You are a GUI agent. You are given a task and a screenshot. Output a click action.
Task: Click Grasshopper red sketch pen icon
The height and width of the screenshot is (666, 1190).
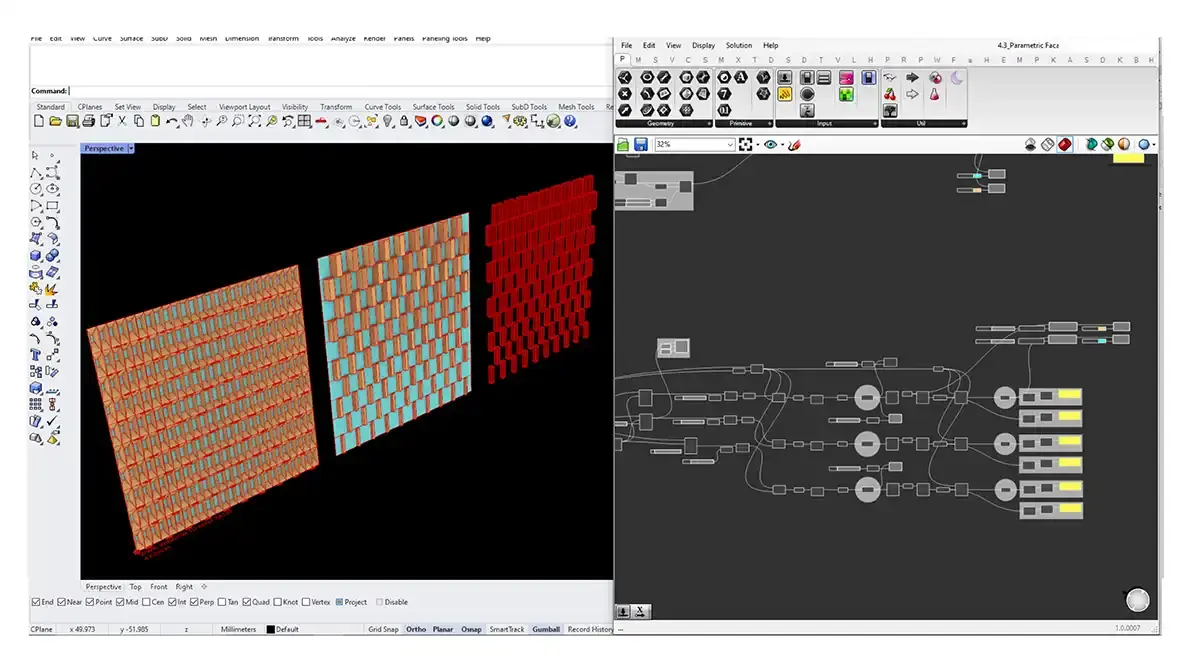(x=795, y=145)
